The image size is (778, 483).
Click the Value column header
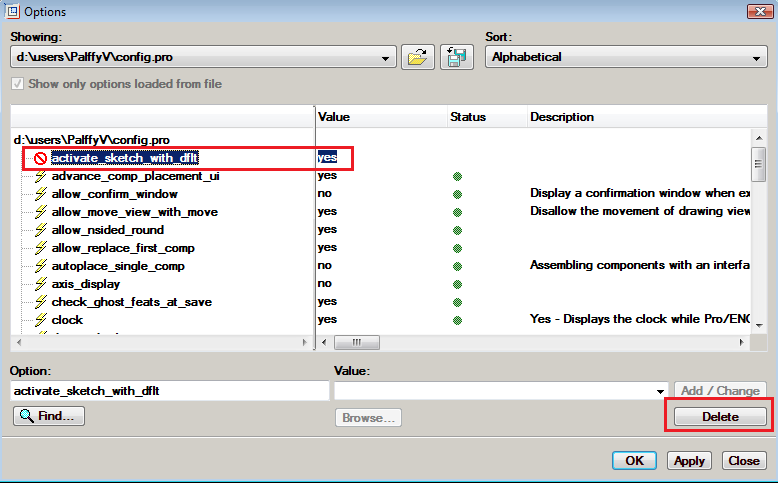coord(382,117)
